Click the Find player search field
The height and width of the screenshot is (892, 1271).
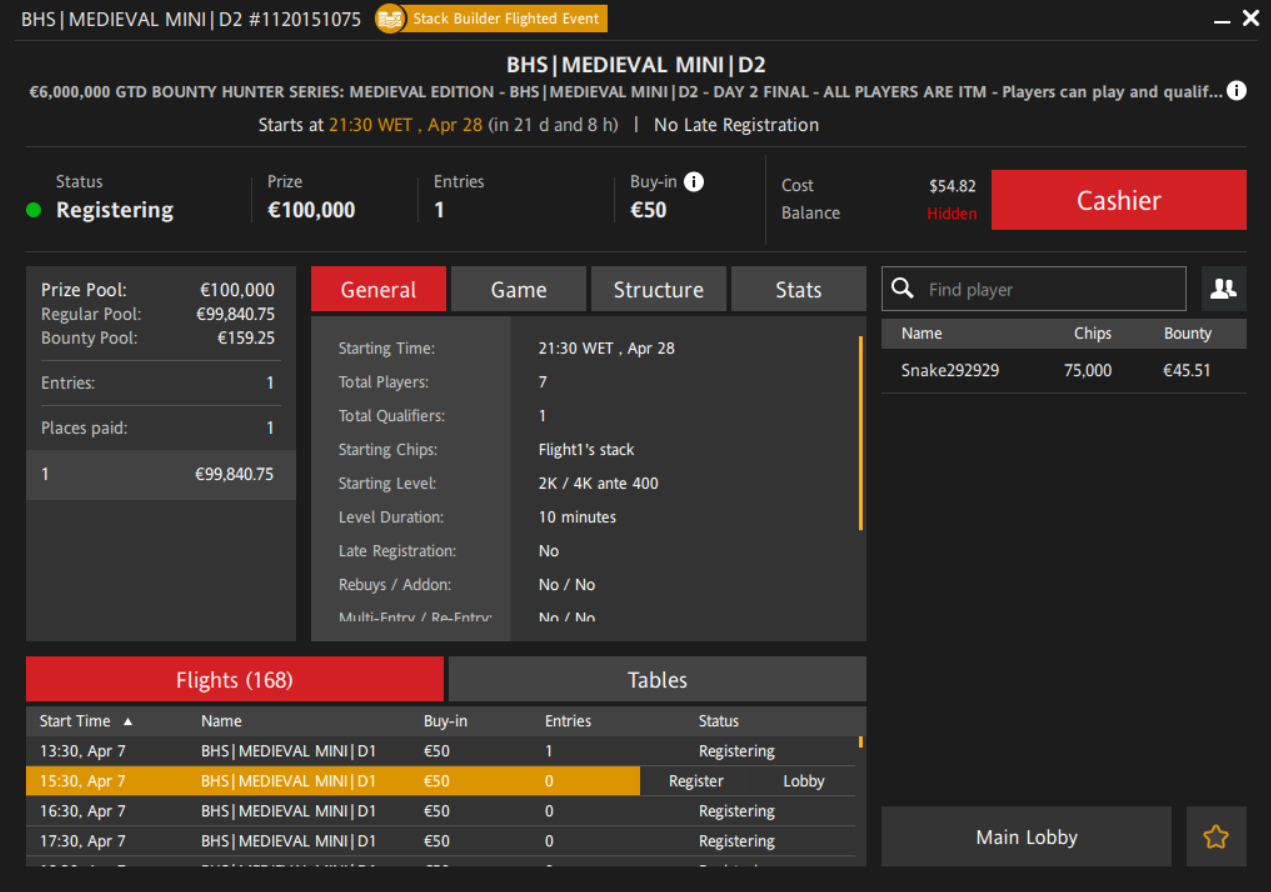pyautogui.click(x=1050, y=289)
